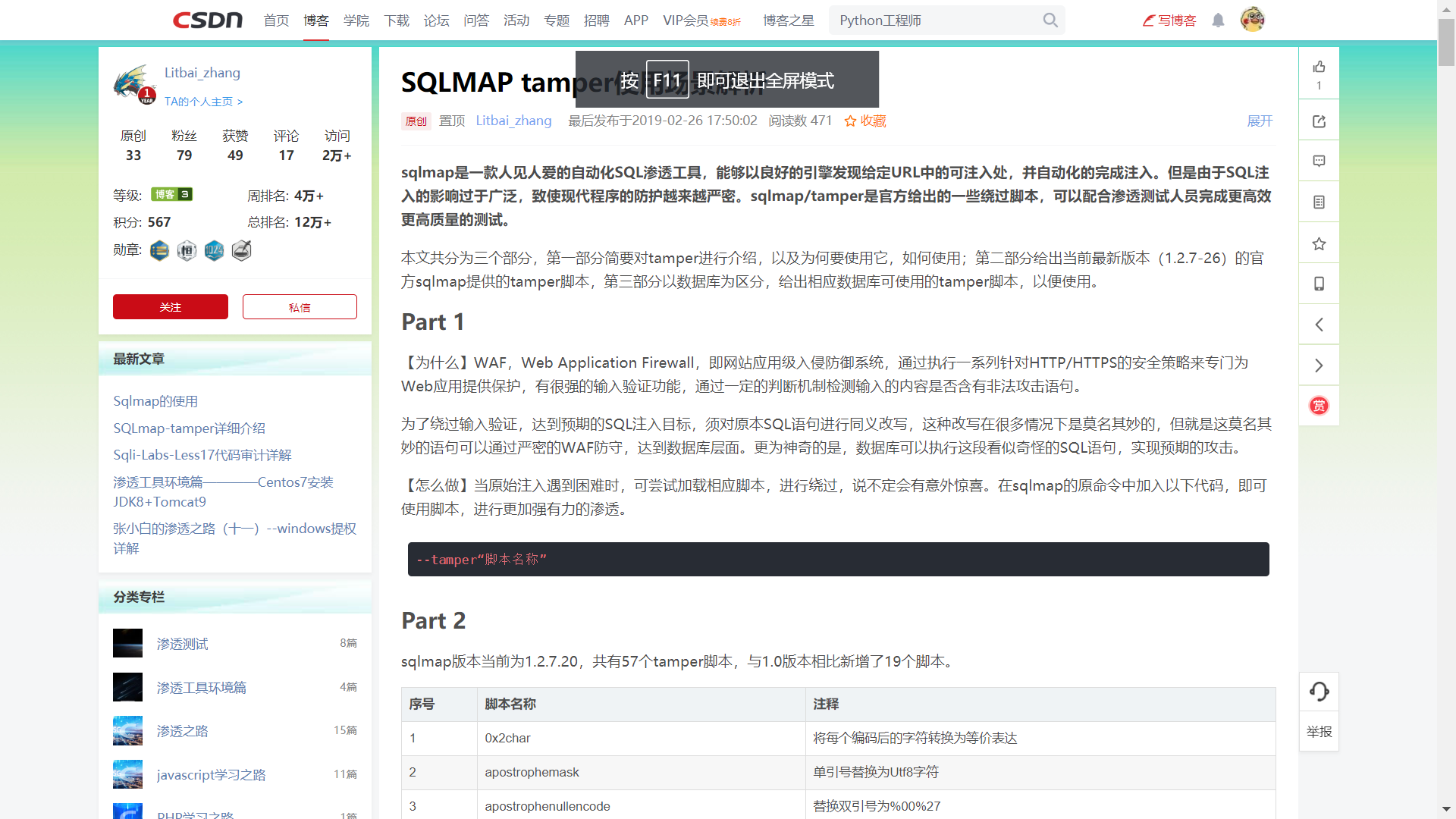The image size is (1456, 819).
Task: Open the 问答 menu item
Action: coord(476,20)
